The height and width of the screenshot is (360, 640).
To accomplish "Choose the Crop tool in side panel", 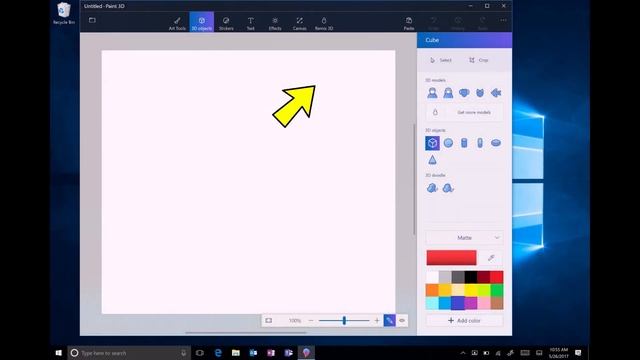I will click(479, 60).
